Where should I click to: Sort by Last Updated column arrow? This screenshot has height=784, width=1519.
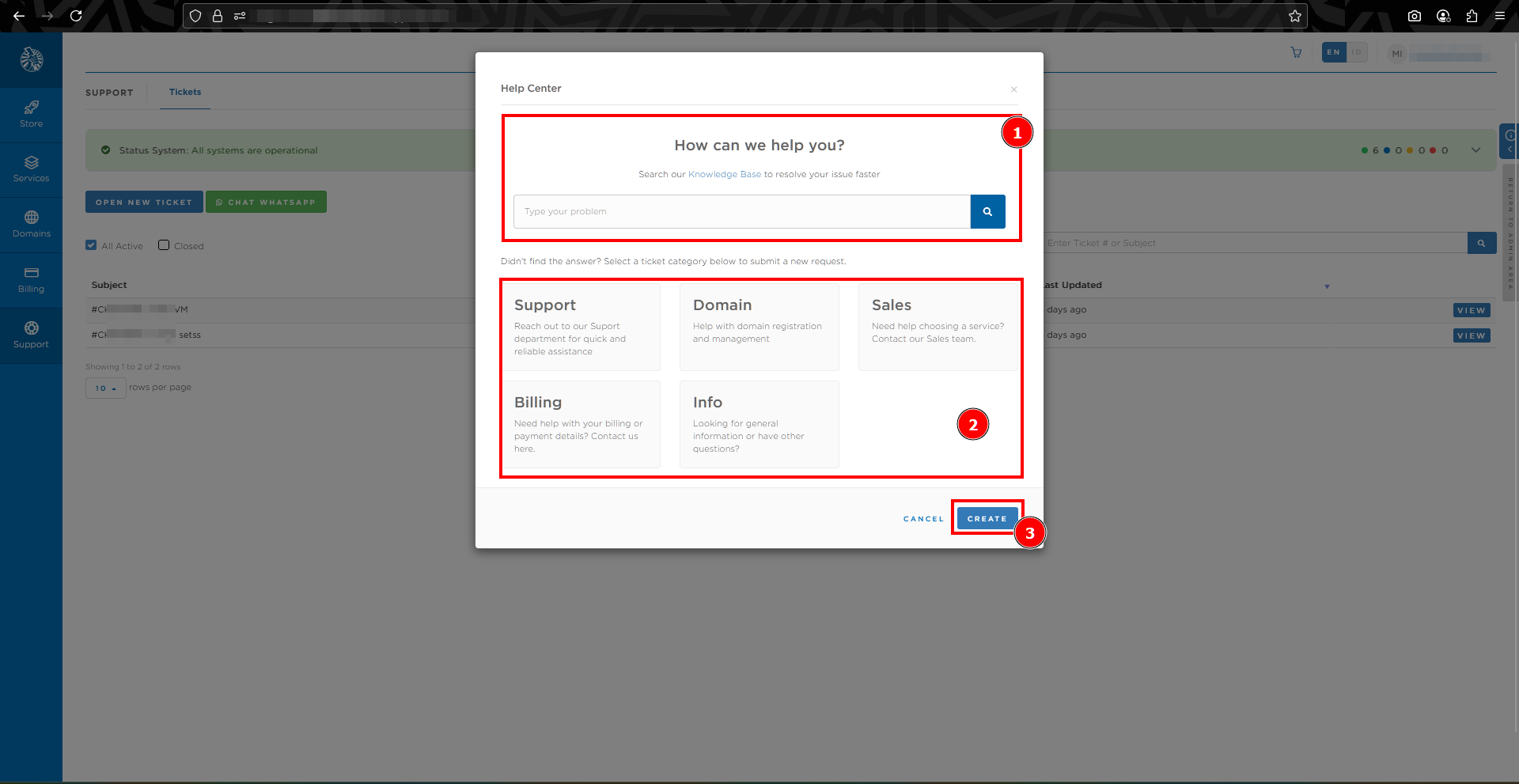1327,286
